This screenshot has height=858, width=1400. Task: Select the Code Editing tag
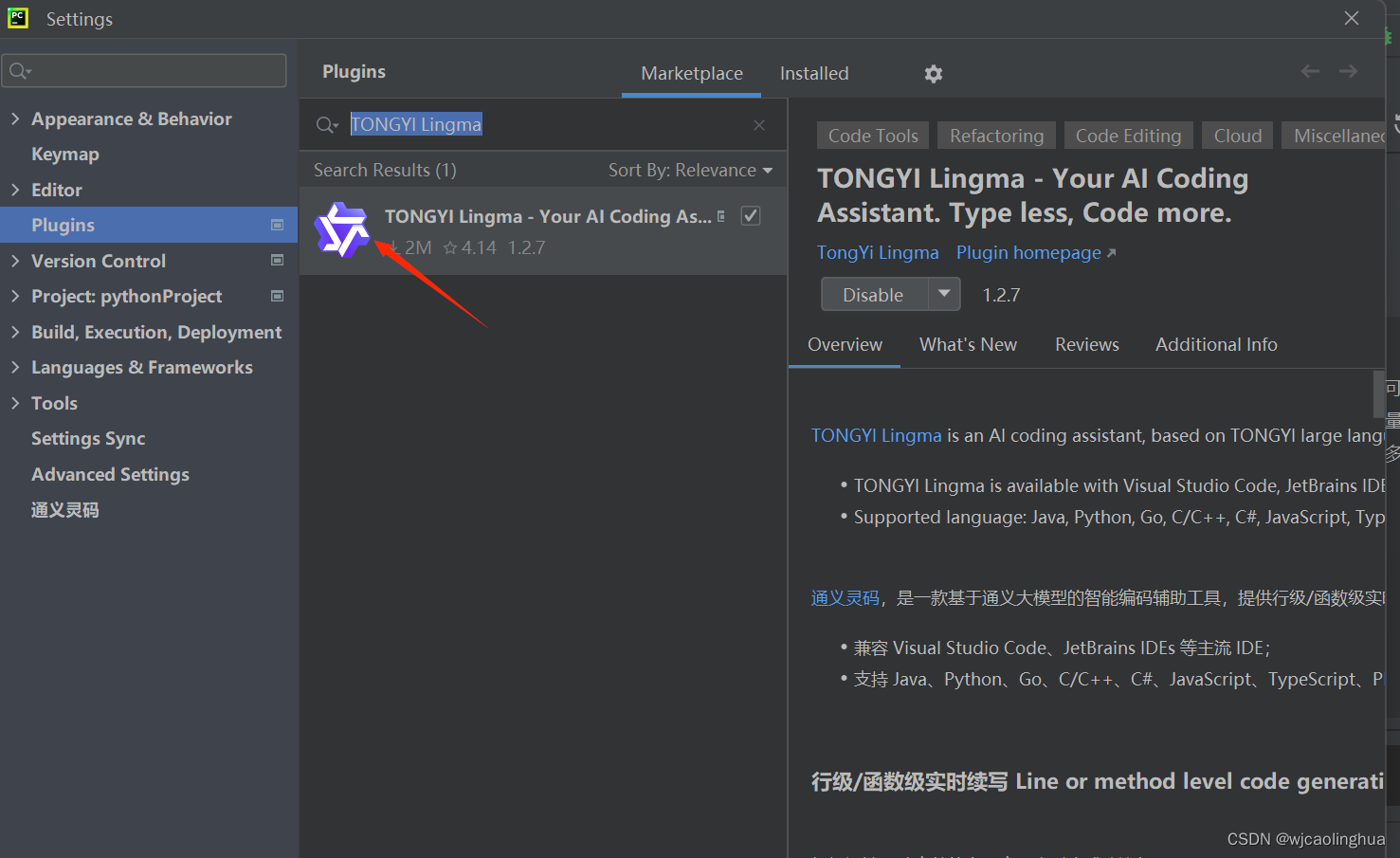click(1128, 136)
